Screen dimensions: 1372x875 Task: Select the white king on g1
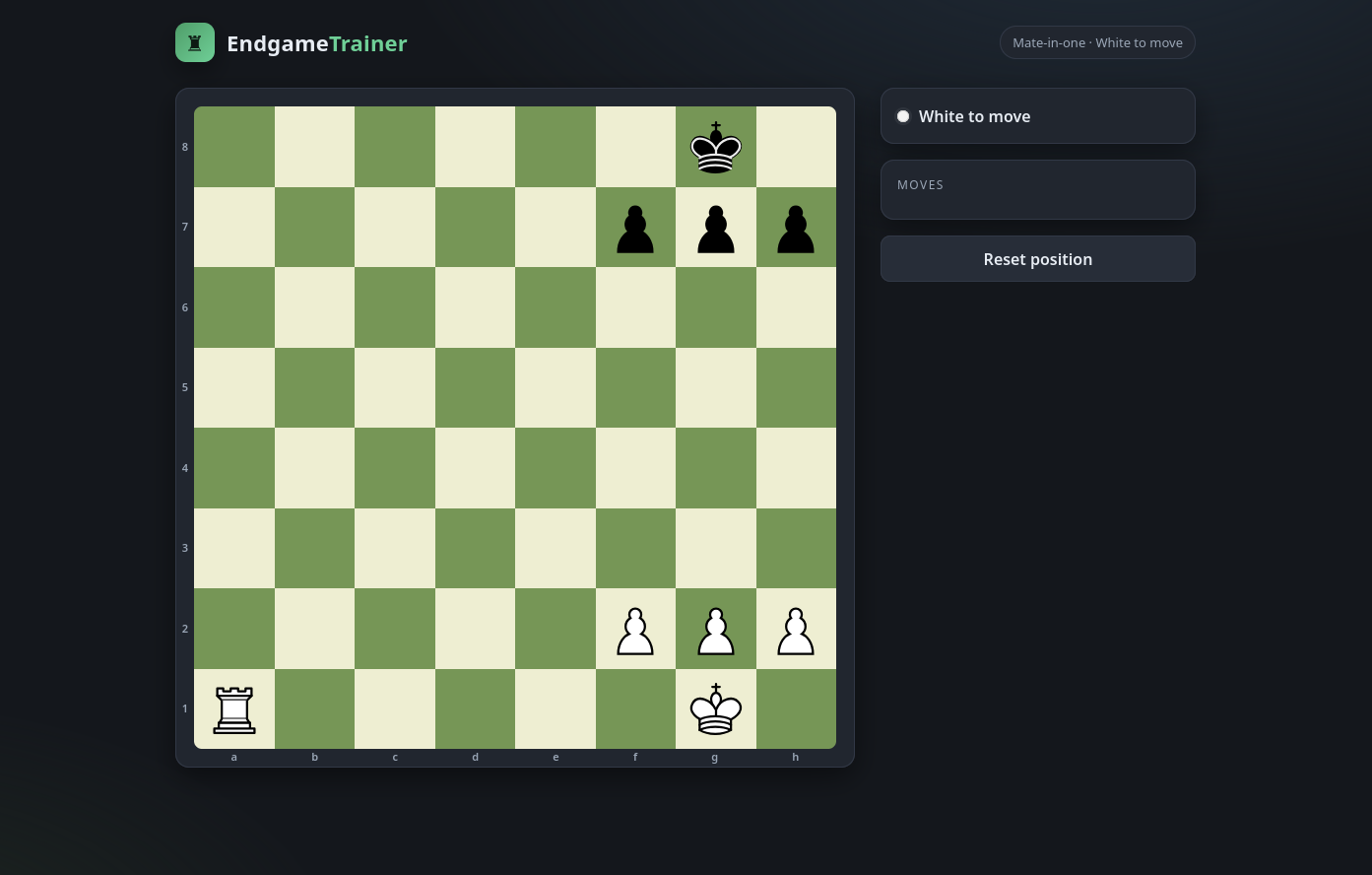[716, 709]
